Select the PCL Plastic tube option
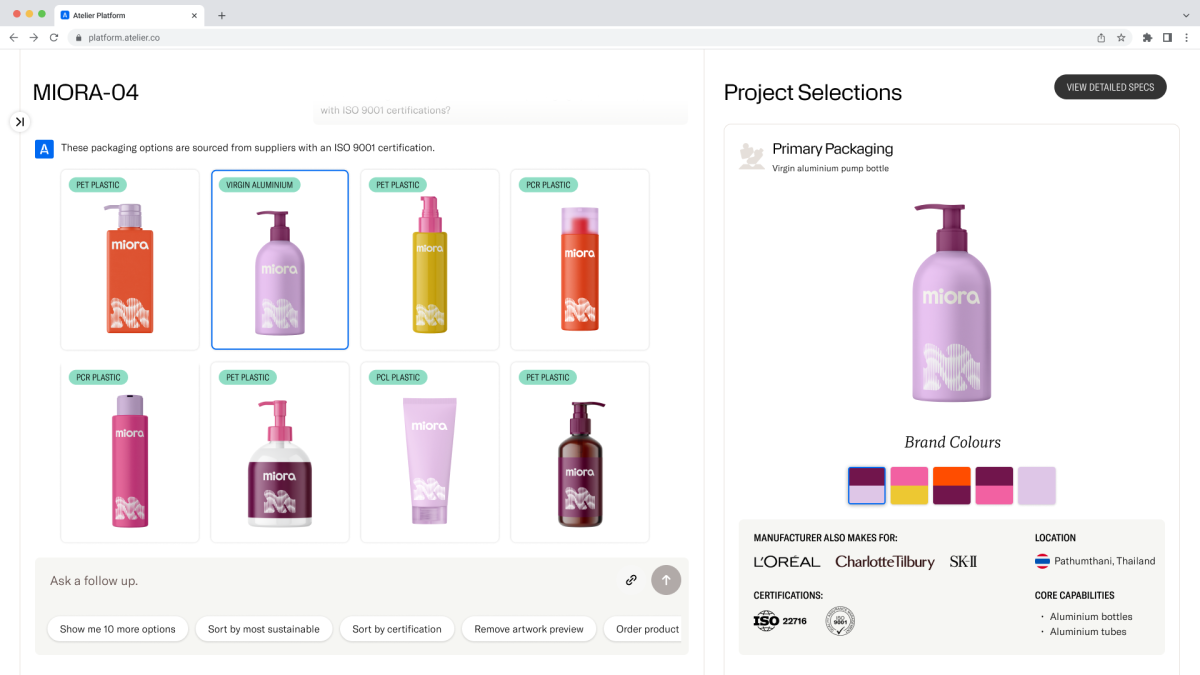This screenshot has height=675, width=1200. [x=429, y=452]
